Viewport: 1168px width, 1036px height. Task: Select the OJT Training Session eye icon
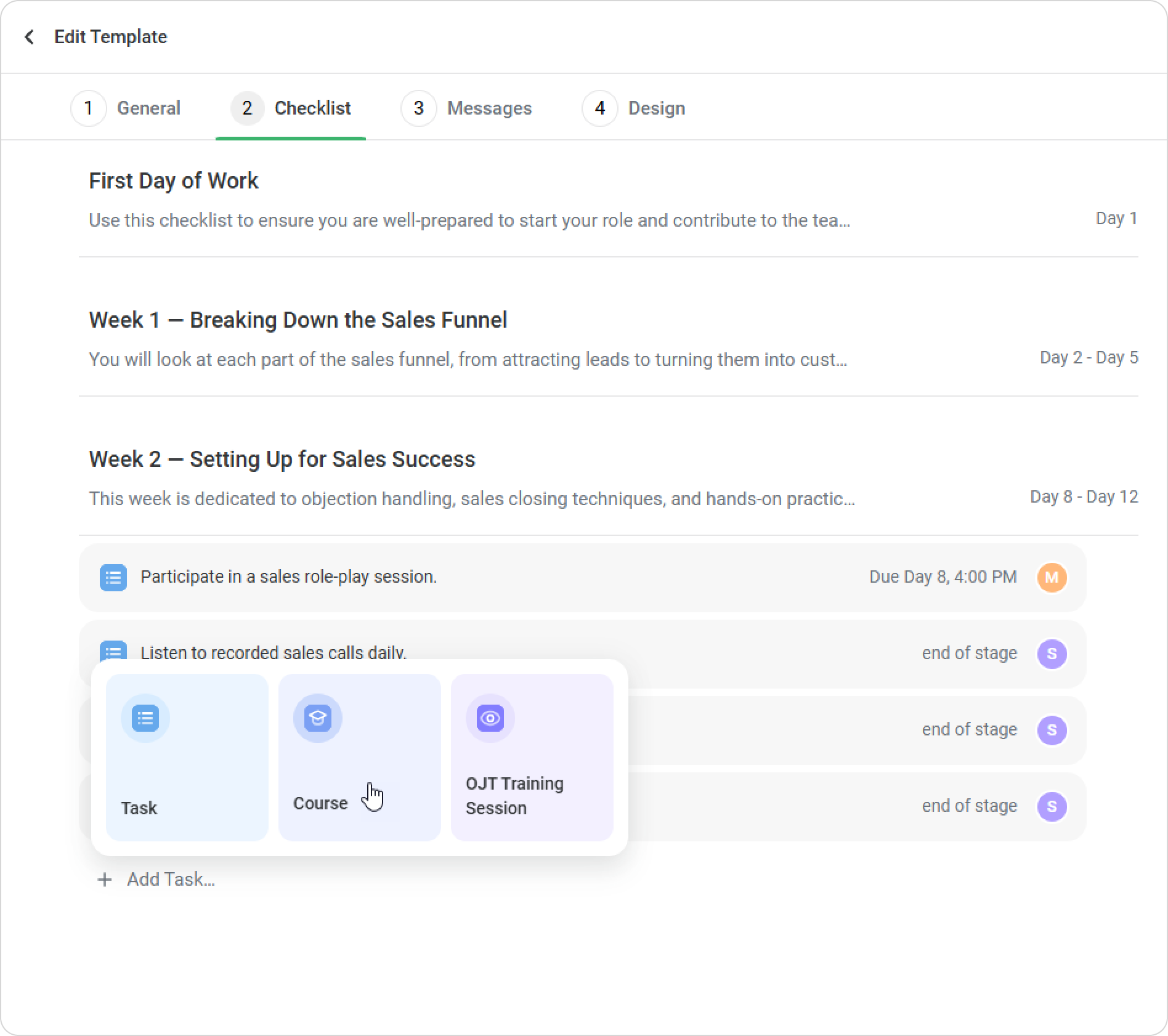pos(490,718)
